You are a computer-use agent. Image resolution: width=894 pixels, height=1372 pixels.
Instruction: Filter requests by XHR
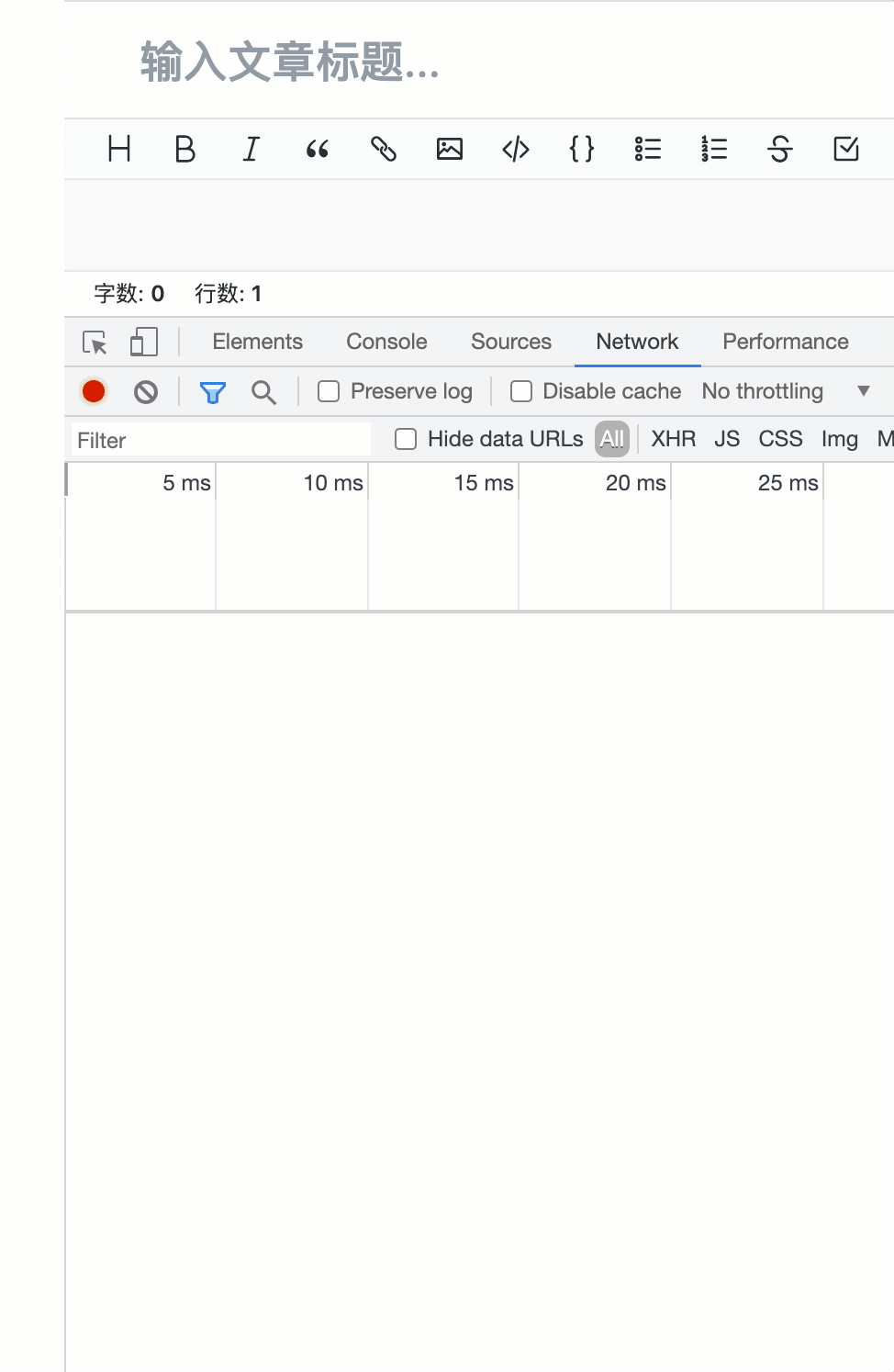[x=674, y=439]
